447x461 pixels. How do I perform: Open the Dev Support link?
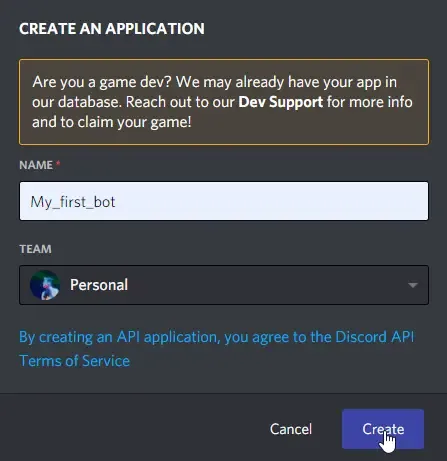pos(280,102)
